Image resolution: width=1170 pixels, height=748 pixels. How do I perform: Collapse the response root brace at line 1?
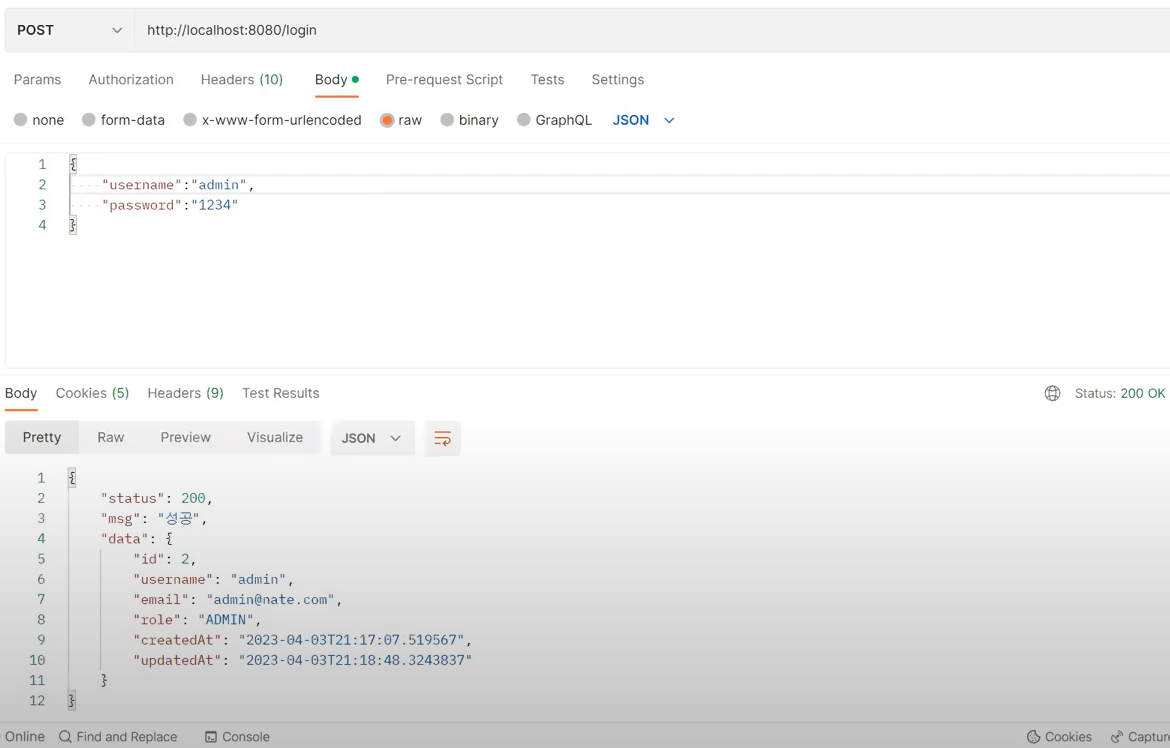click(x=72, y=478)
